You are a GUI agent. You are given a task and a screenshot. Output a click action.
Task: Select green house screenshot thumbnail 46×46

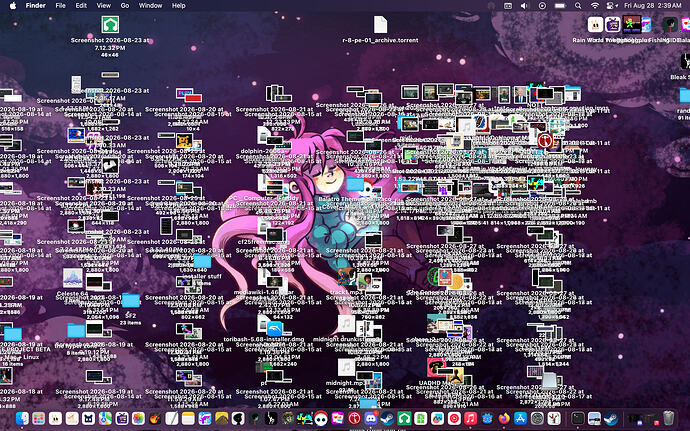click(x=110, y=24)
